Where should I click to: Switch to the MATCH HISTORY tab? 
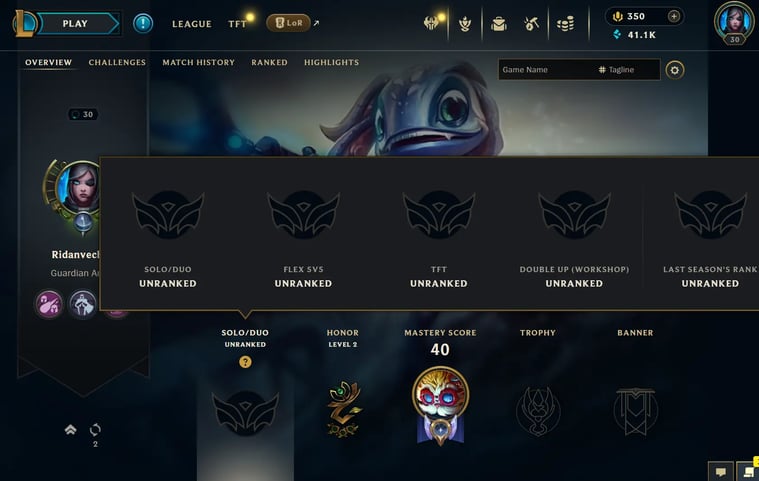tap(198, 62)
